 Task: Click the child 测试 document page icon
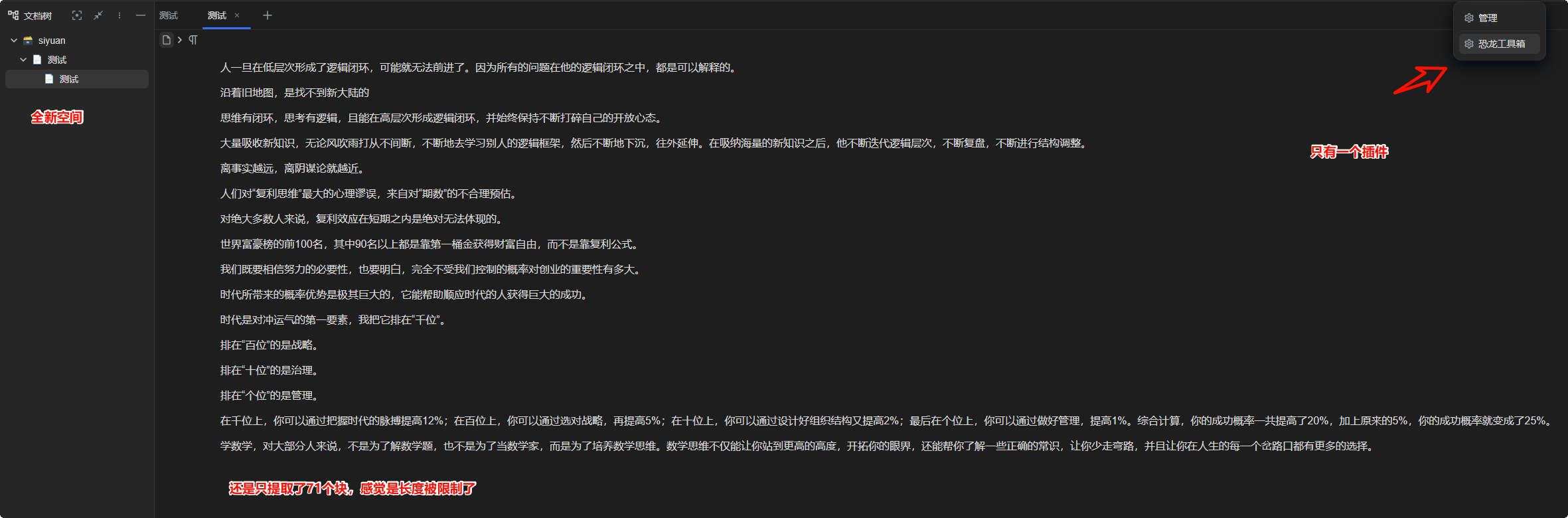click(x=49, y=79)
